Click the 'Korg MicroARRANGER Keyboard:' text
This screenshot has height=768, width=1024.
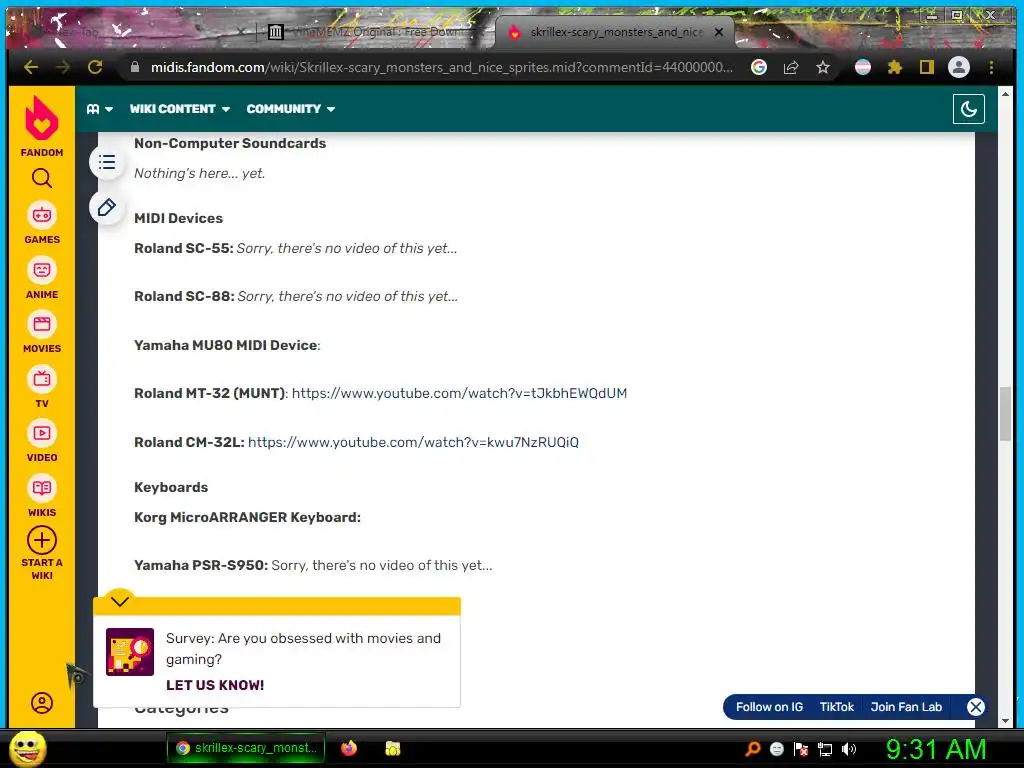click(248, 517)
